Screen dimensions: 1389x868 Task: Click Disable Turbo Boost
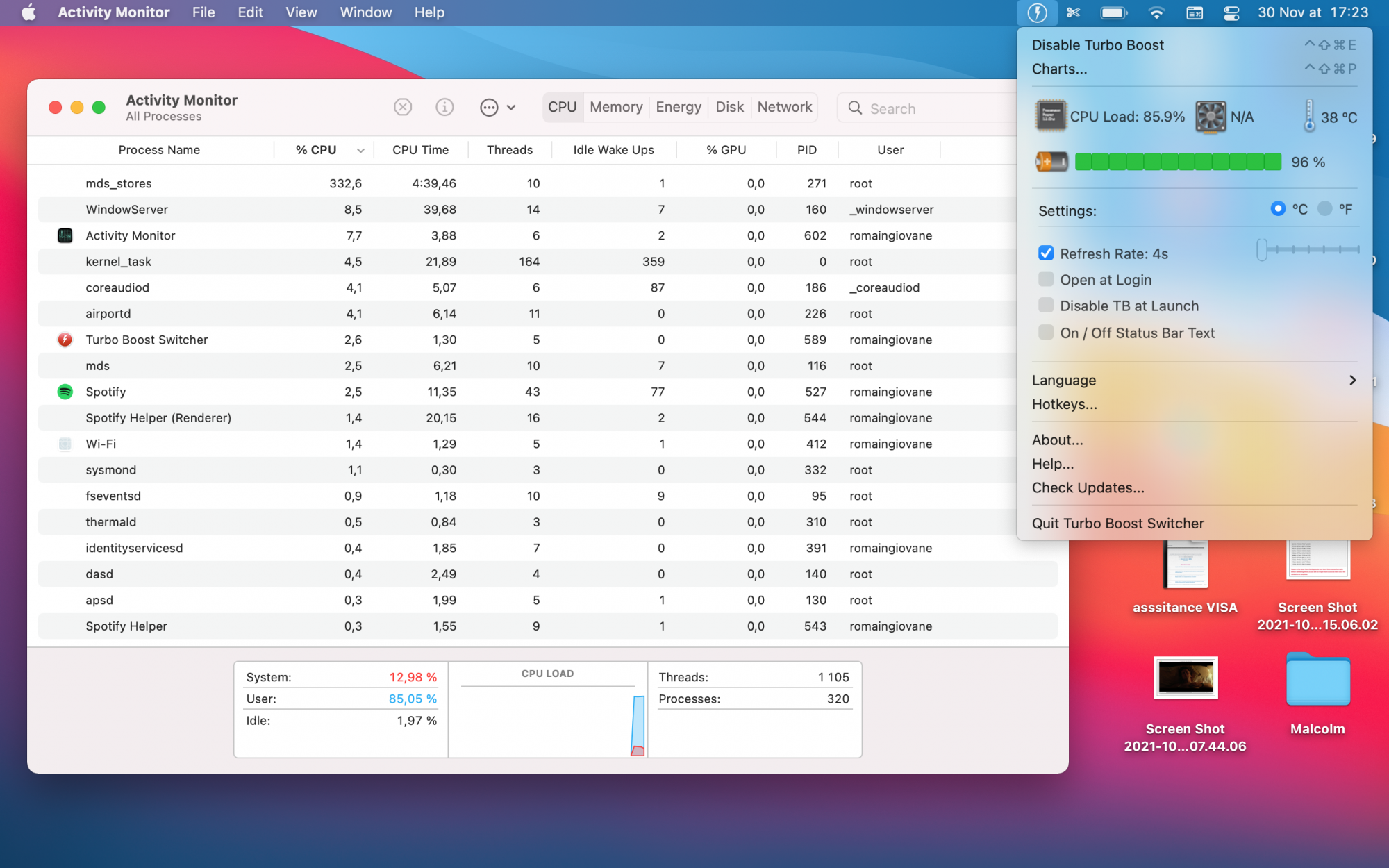(1097, 45)
